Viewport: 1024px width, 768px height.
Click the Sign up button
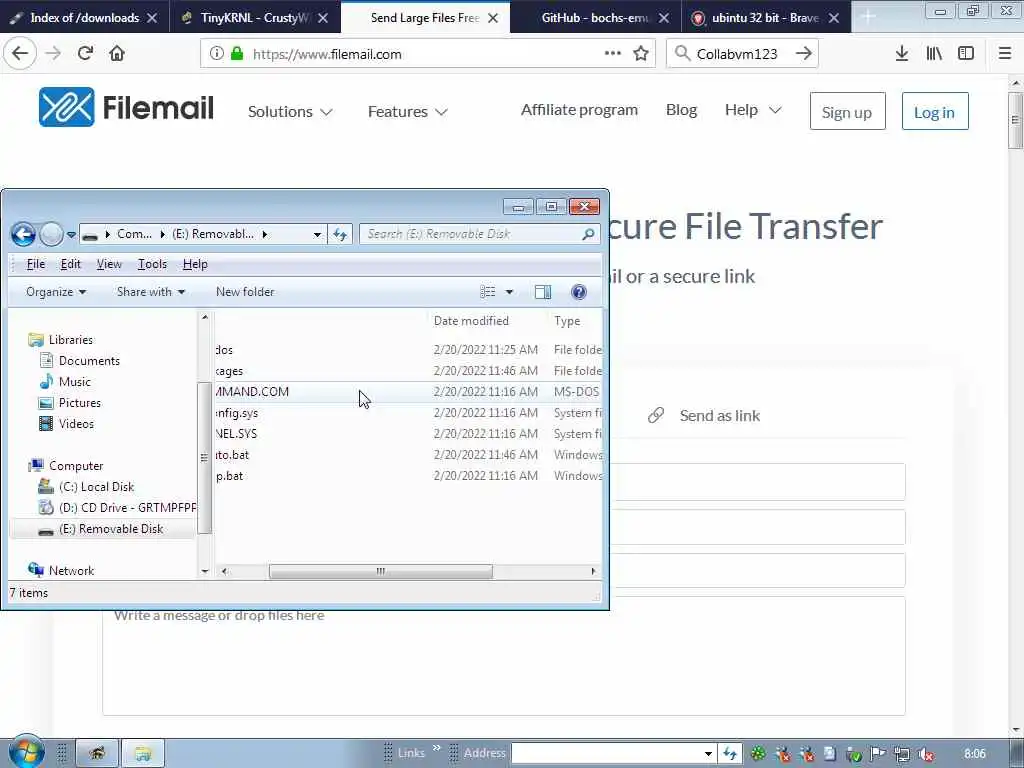click(847, 112)
